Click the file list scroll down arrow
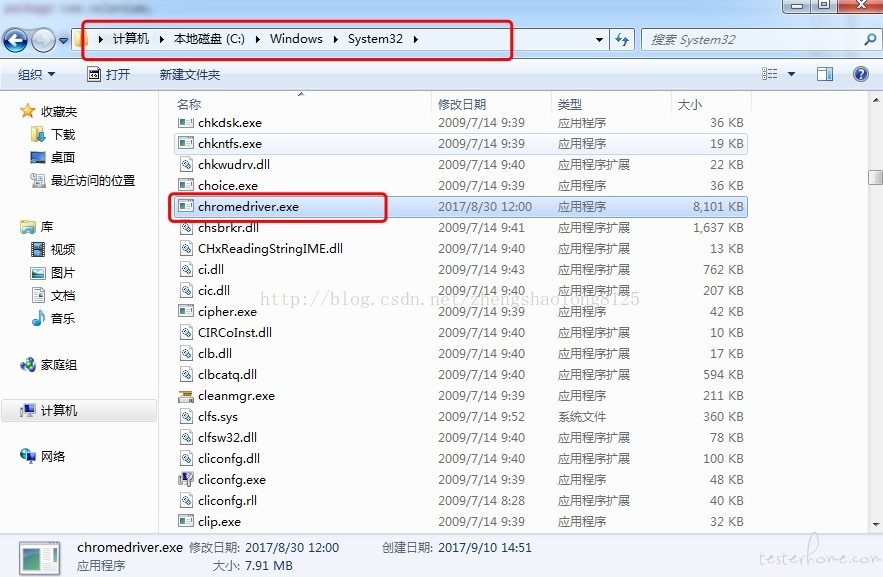The height and width of the screenshot is (577, 883). pyautogui.click(x=876, y=525)
